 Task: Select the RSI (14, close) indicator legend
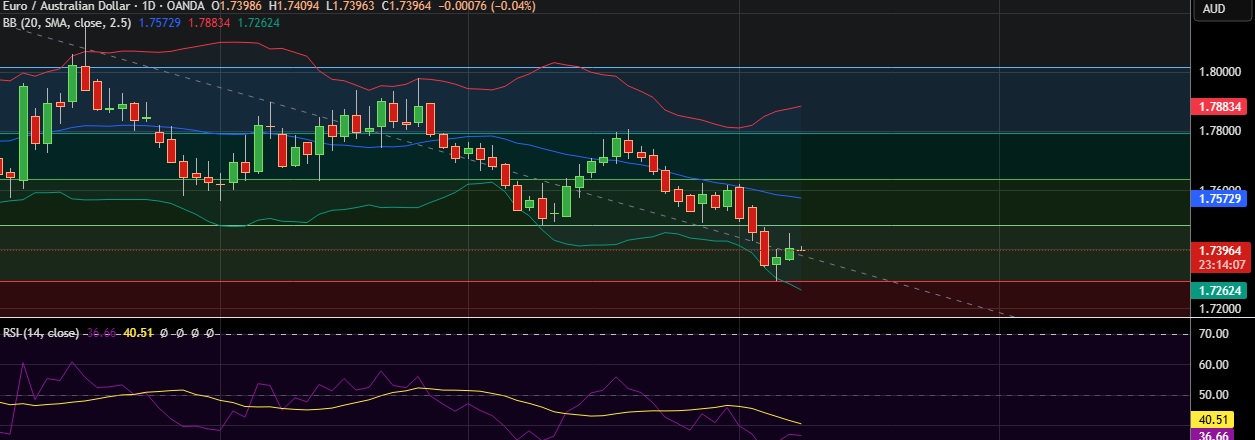point(41,333)
